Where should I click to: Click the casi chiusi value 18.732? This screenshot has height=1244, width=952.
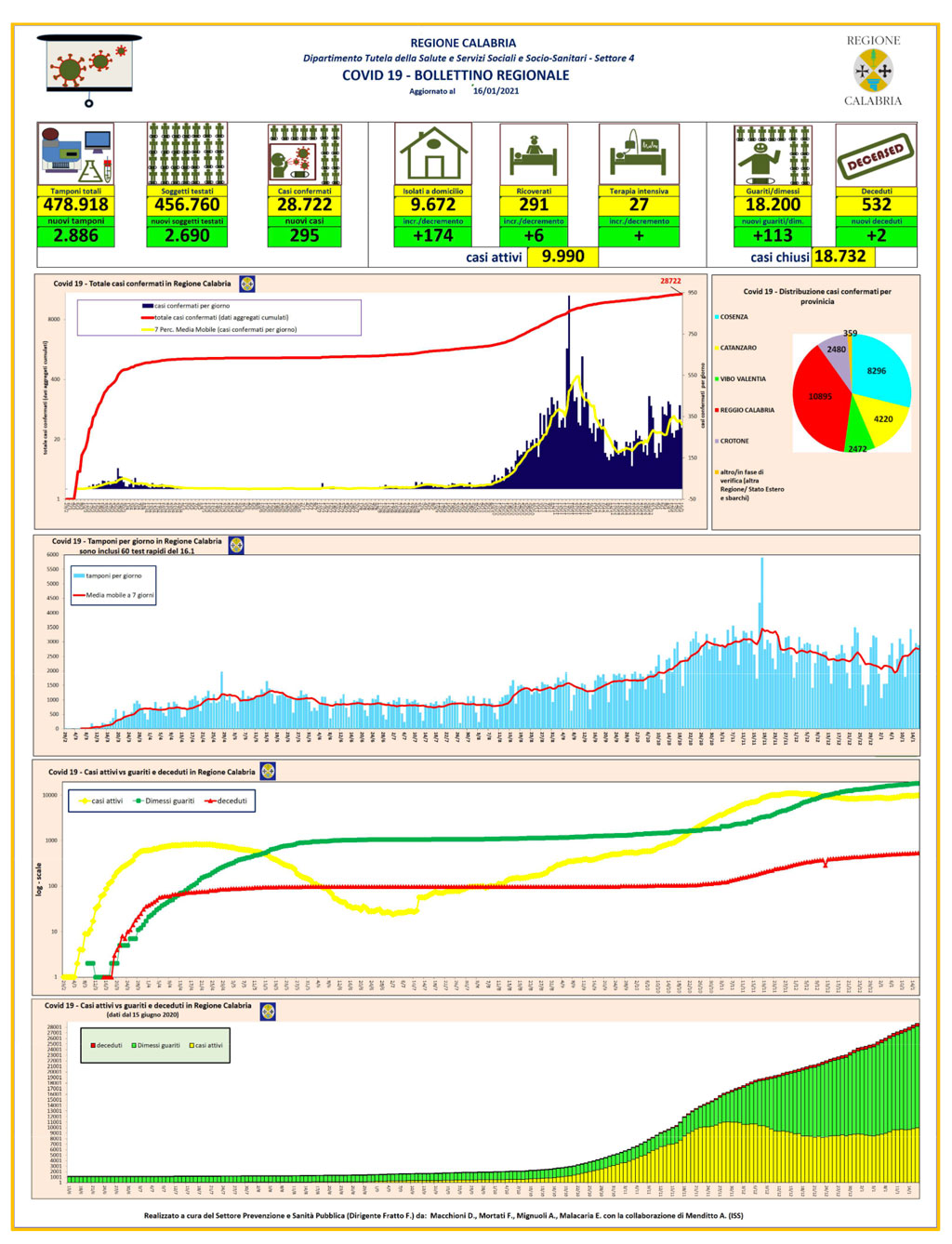pos(840,257)
